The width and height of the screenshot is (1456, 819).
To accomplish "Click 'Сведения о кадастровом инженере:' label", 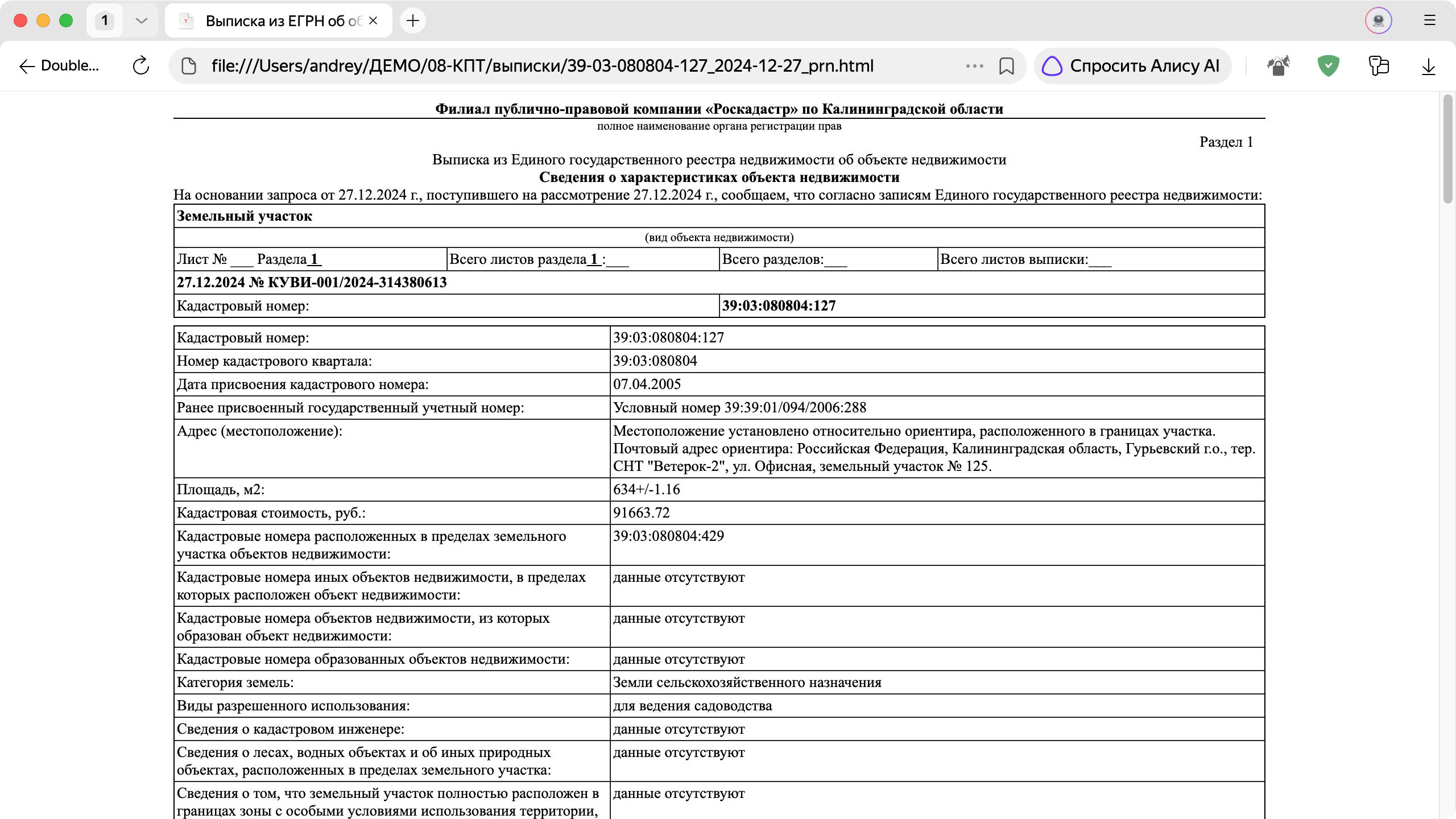I will [x=290, y=729].
